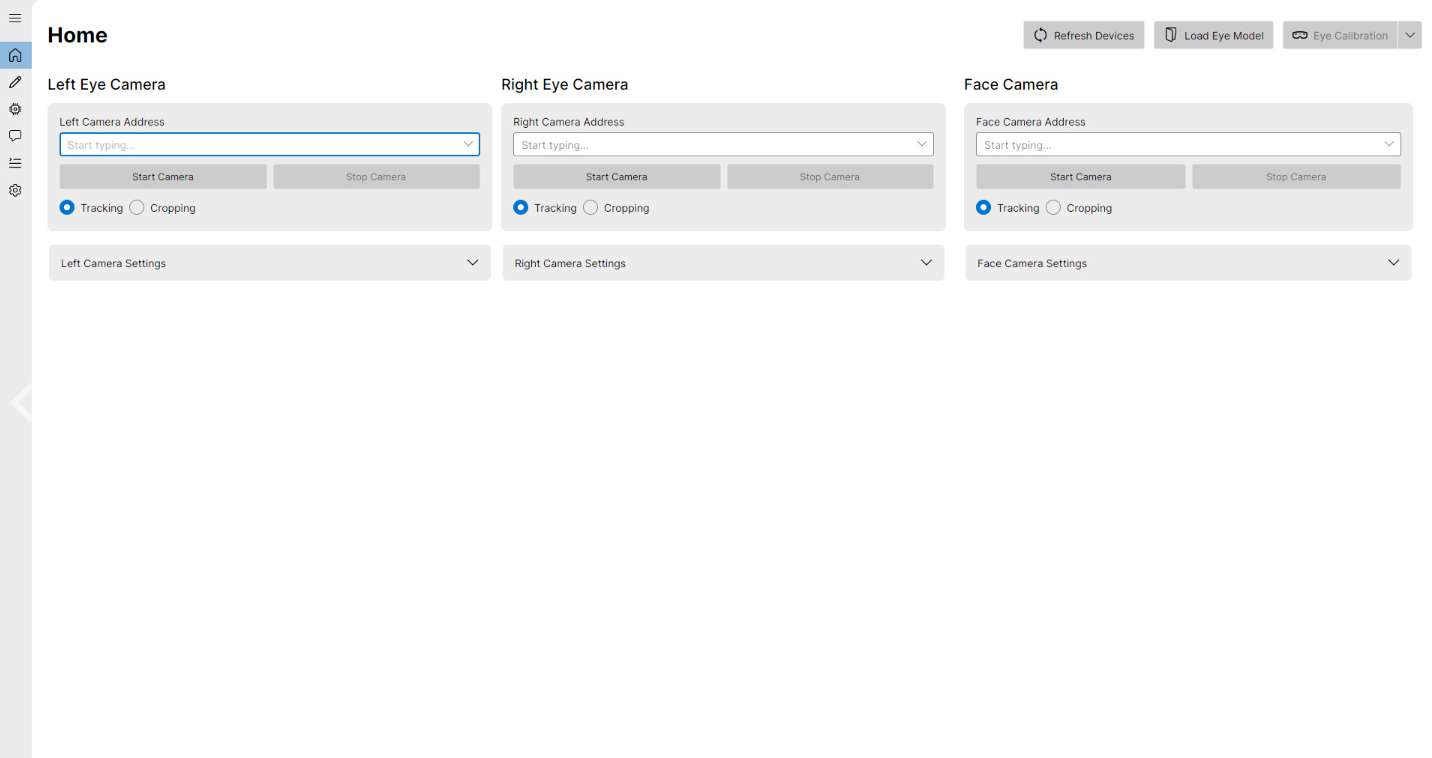Open the chip module page in sidebar

pyautogui.click(x=15, y=109)
